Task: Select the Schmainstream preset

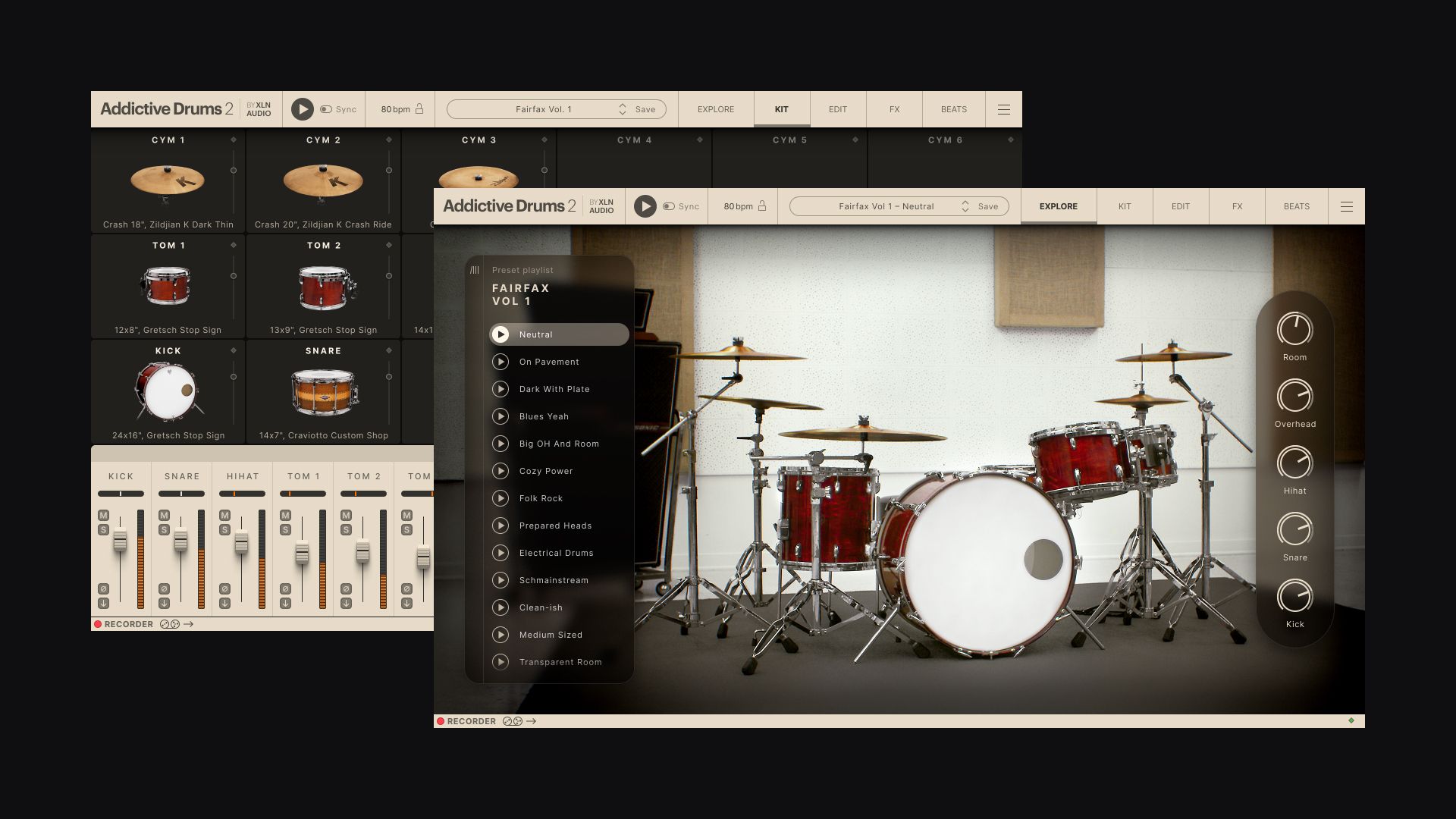Action: [x=559, y=580]
